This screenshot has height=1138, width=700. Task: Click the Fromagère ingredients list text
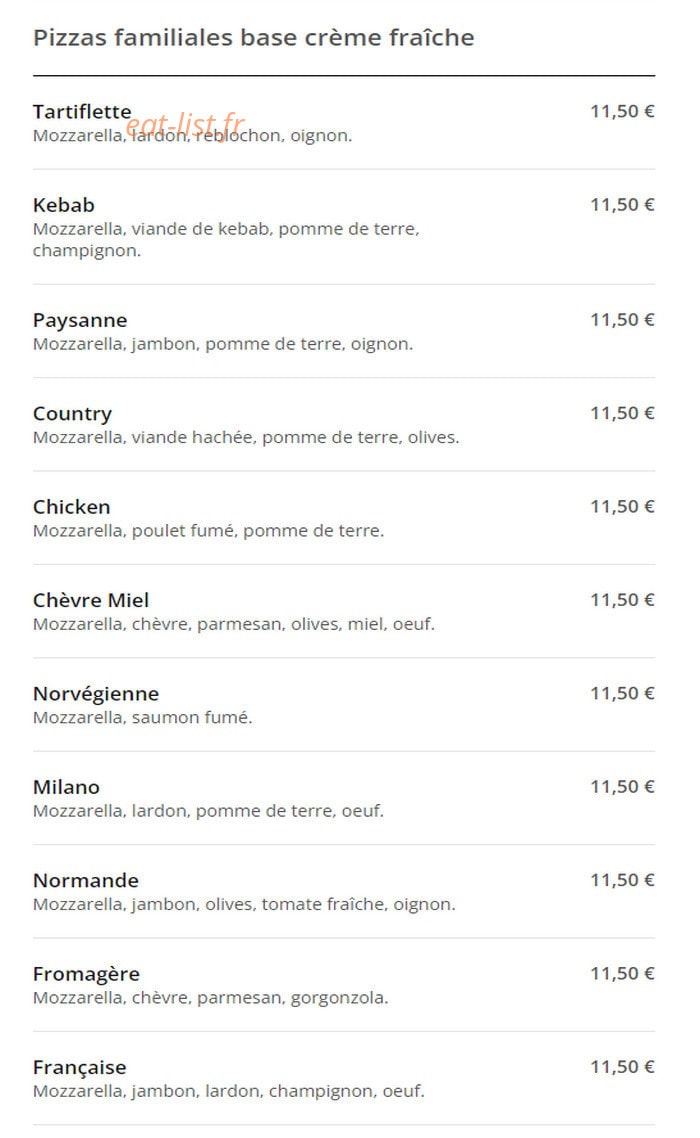pos(211,999)
